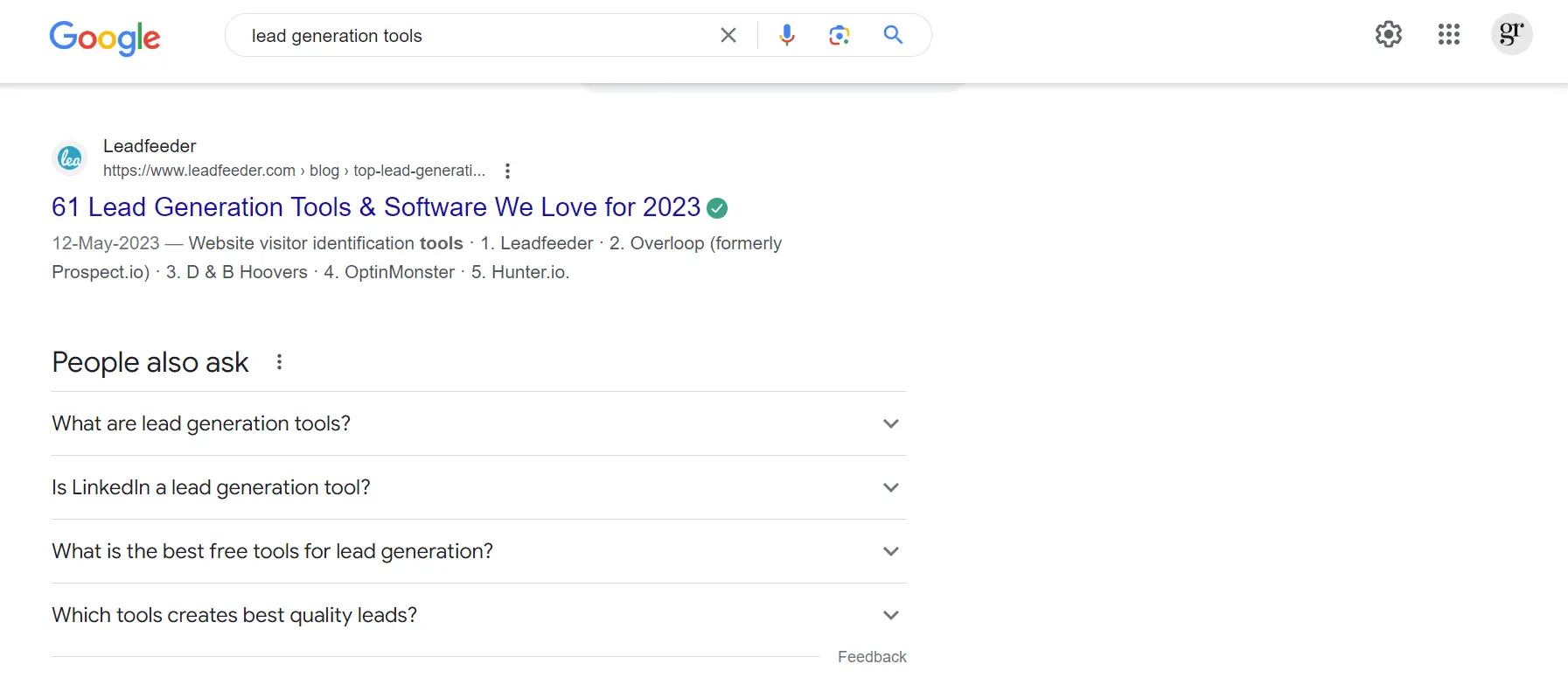
Task: Focus the search box with "lead generation tools"
Action: coord(472,36)
